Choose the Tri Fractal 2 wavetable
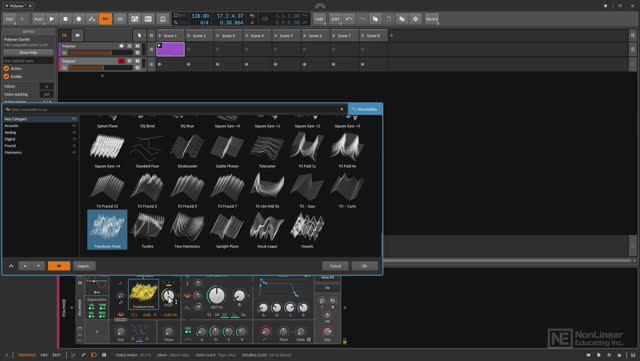This screenshot has height=361, width=640. click(147, 190)
